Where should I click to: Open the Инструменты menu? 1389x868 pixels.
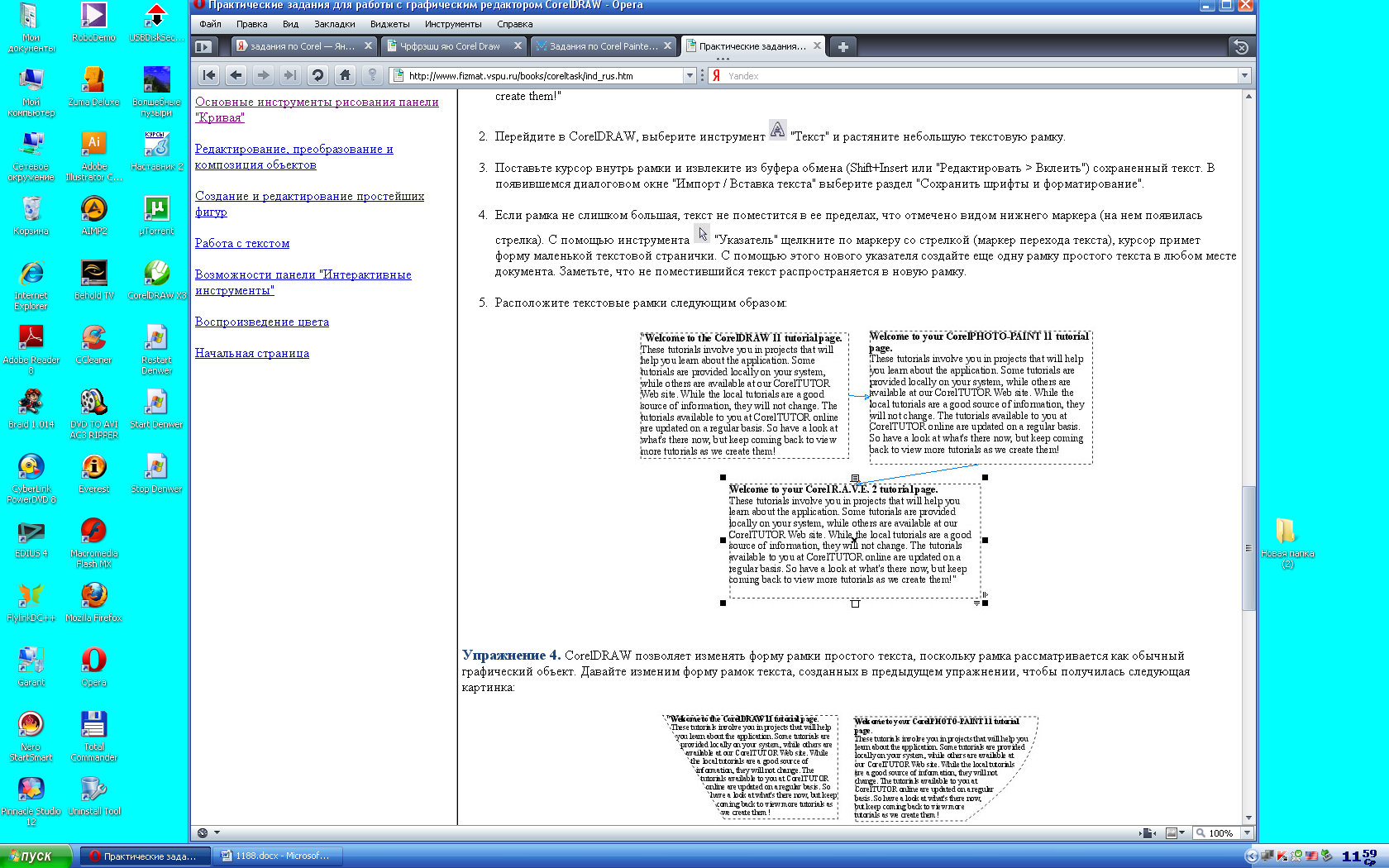coord(453,24)
